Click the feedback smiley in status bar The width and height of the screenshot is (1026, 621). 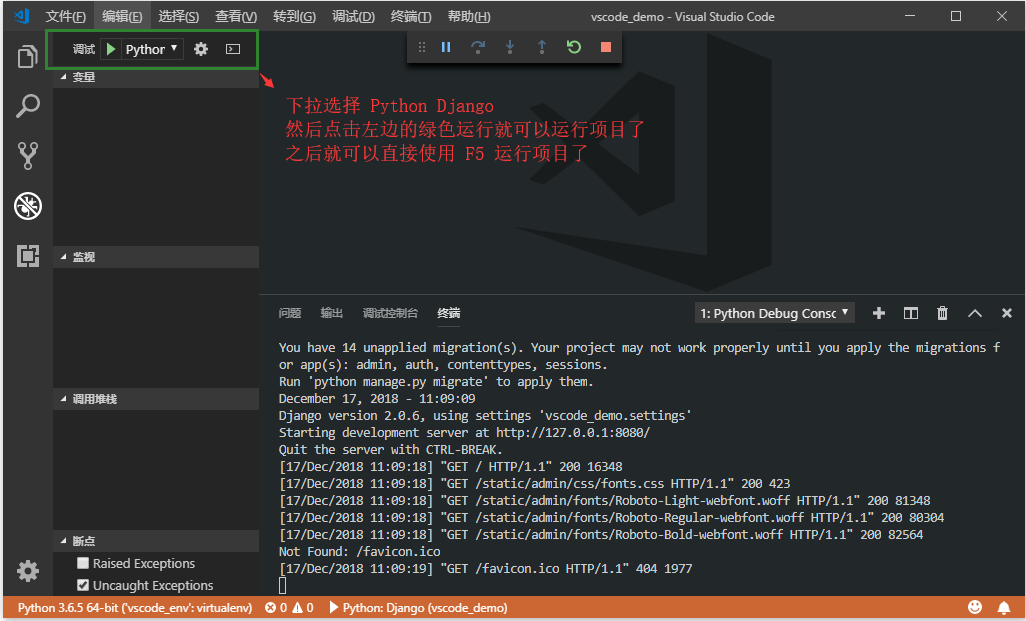(x=975, y=607)
